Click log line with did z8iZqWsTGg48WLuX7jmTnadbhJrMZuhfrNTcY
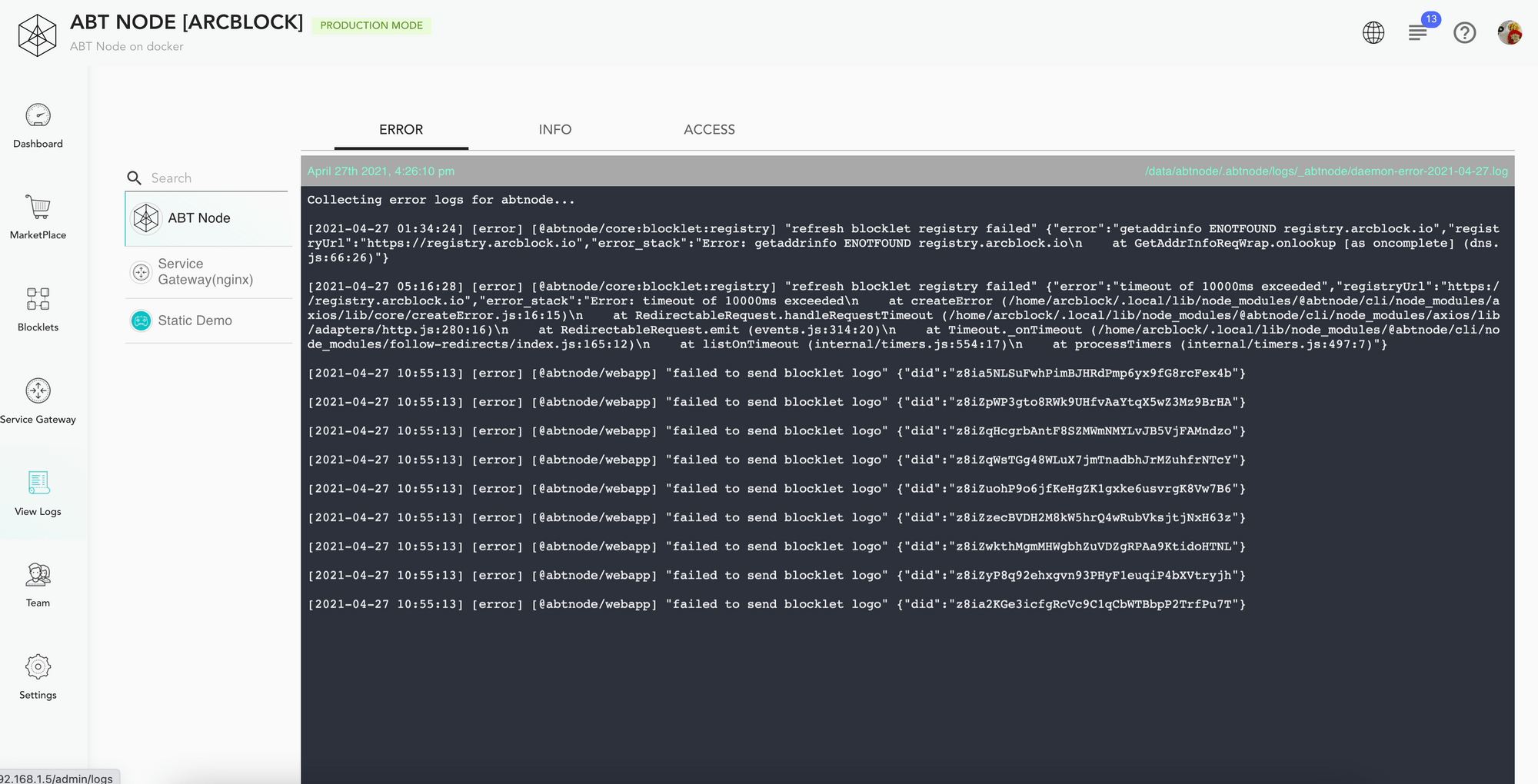The height and width of the screenshot is (784, 1538). point(777,460)
